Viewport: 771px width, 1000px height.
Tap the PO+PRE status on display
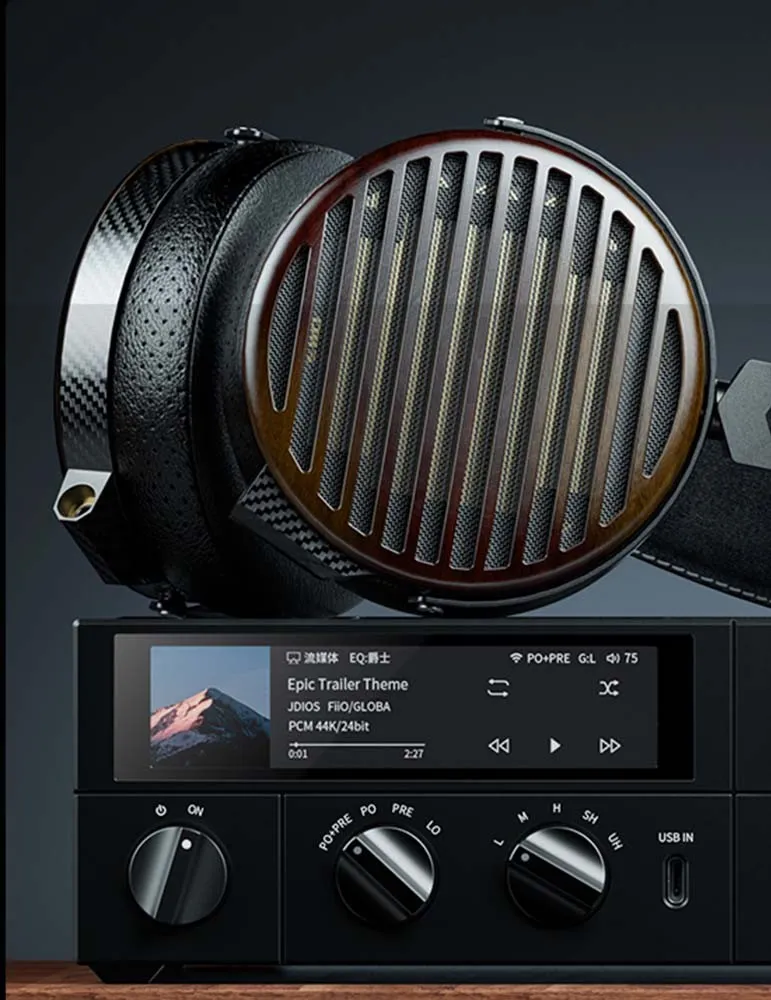pyautogui.click(x=548, y=658)
